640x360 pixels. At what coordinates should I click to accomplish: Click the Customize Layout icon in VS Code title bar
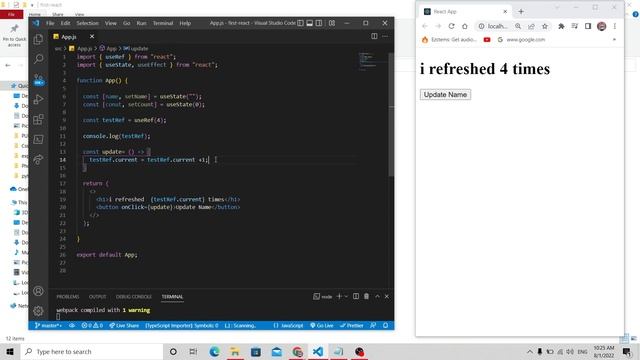point(332,23)
